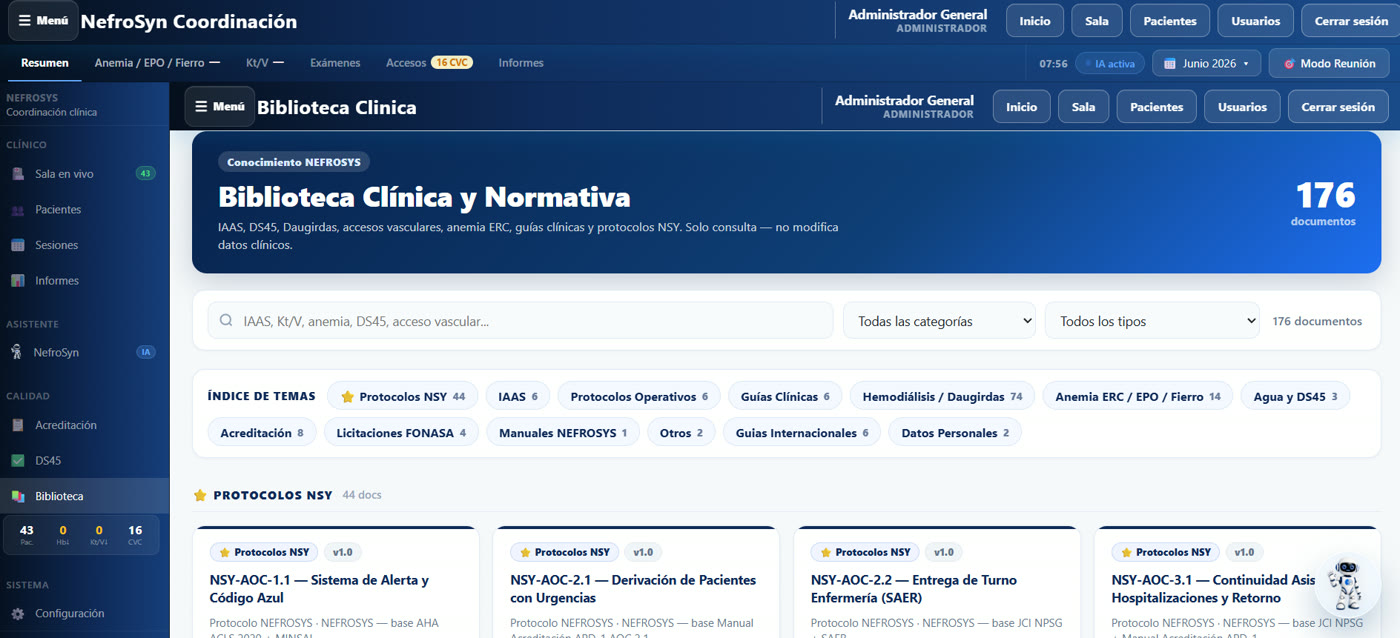
Task: Click Inicio in the NefroSyn Coordinación header
Action: point(1035,21)
